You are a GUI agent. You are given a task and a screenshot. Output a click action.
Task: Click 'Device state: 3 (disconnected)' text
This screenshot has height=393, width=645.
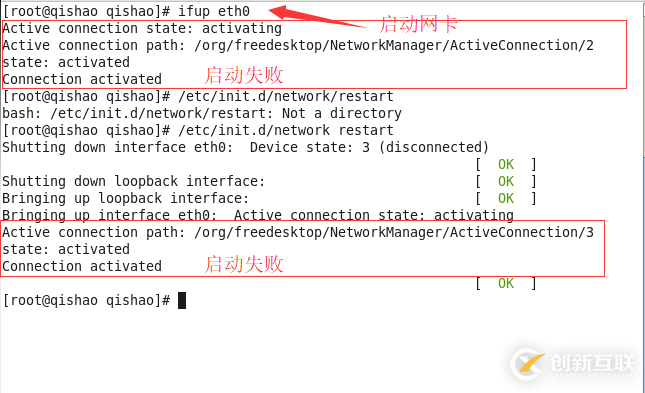pos(369,147)
